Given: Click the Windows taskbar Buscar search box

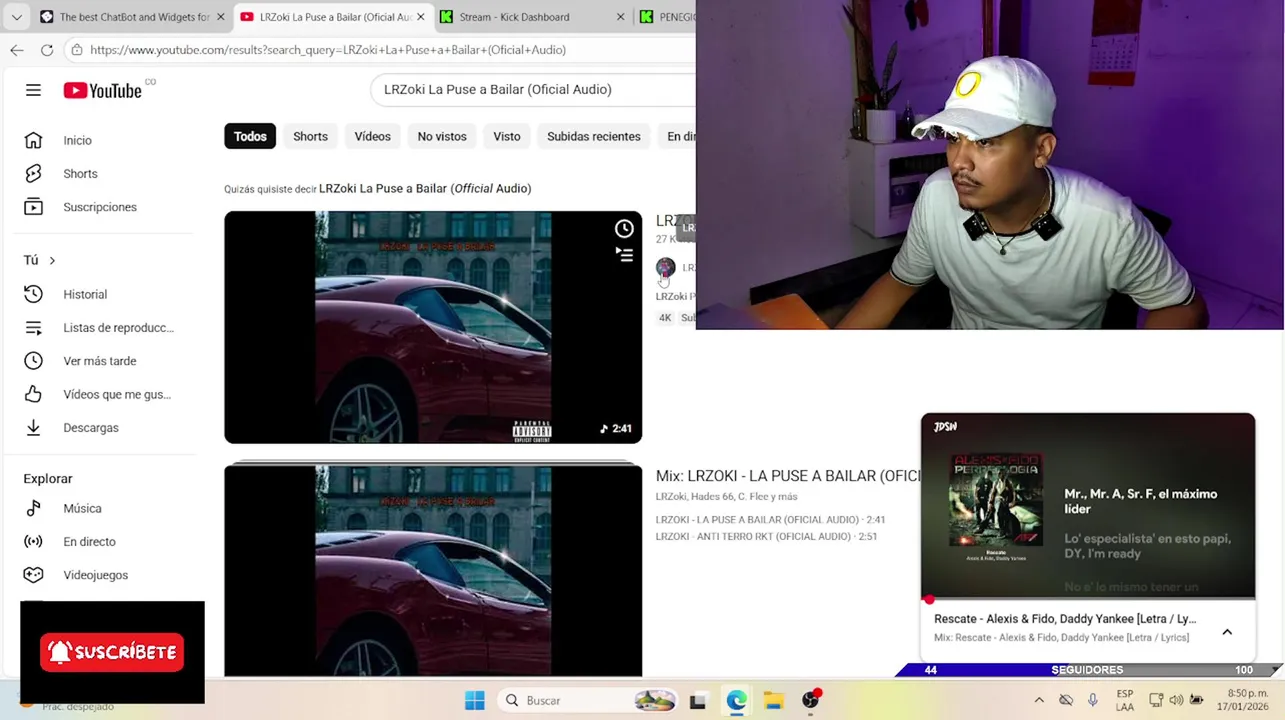Looking at the screenshot, I should pos(590,701).
